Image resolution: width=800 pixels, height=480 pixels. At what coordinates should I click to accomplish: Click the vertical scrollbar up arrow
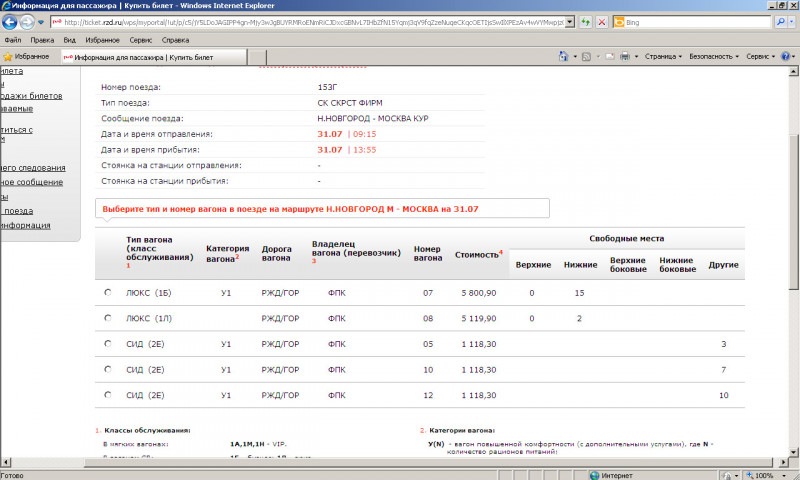[x=793, y=71]
